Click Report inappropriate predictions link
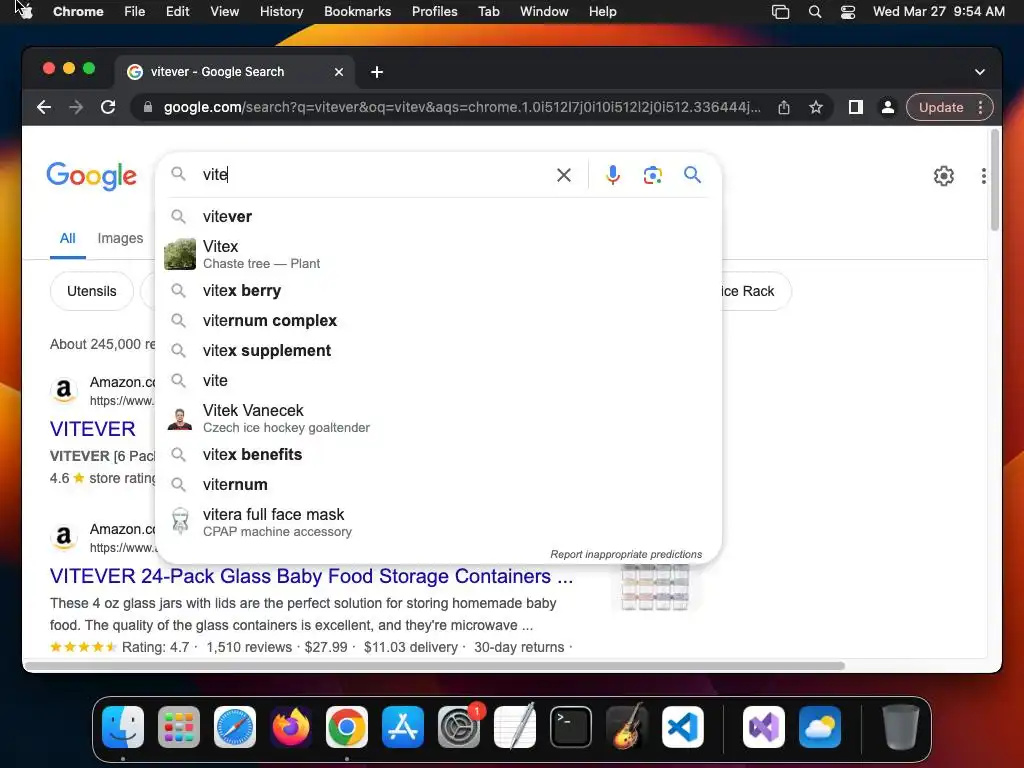The height and width of the screenshot is (768, 1024). tap(626, 554)
